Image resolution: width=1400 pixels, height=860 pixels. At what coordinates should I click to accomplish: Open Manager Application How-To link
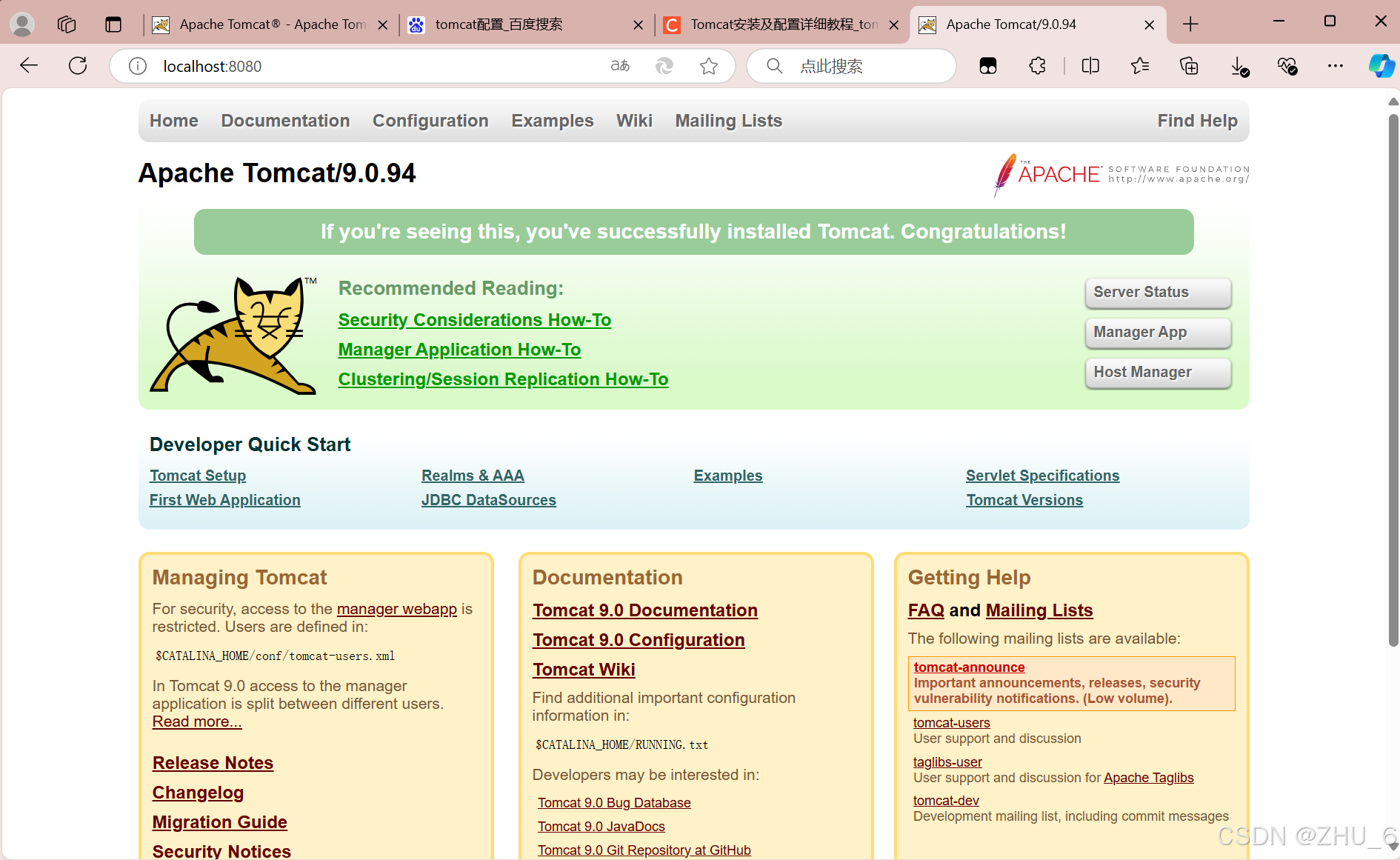point(459,350)
